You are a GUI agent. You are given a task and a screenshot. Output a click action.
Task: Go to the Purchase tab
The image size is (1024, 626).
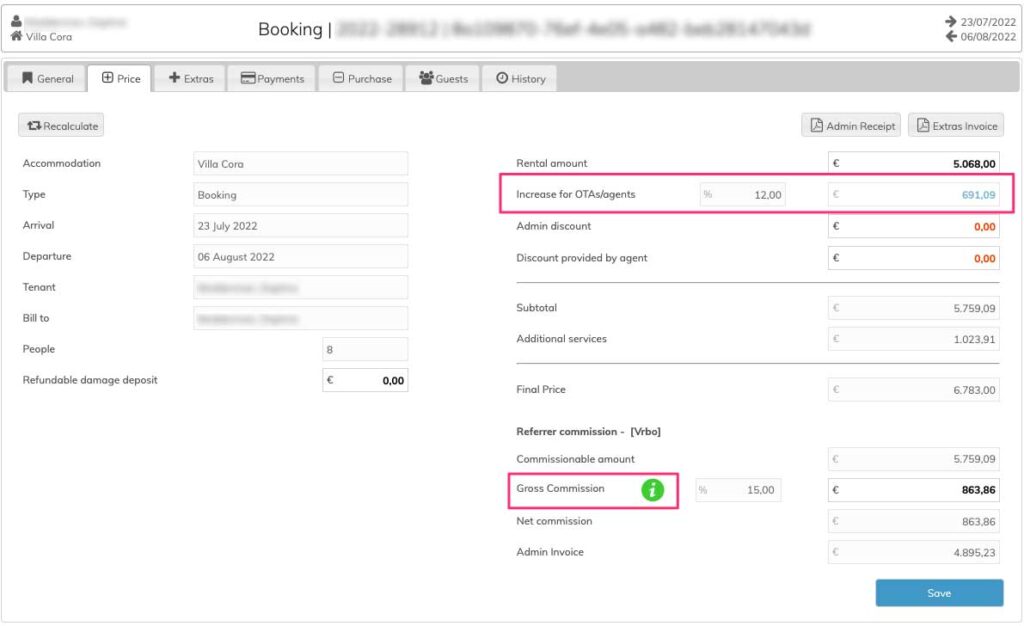(361, 78)
